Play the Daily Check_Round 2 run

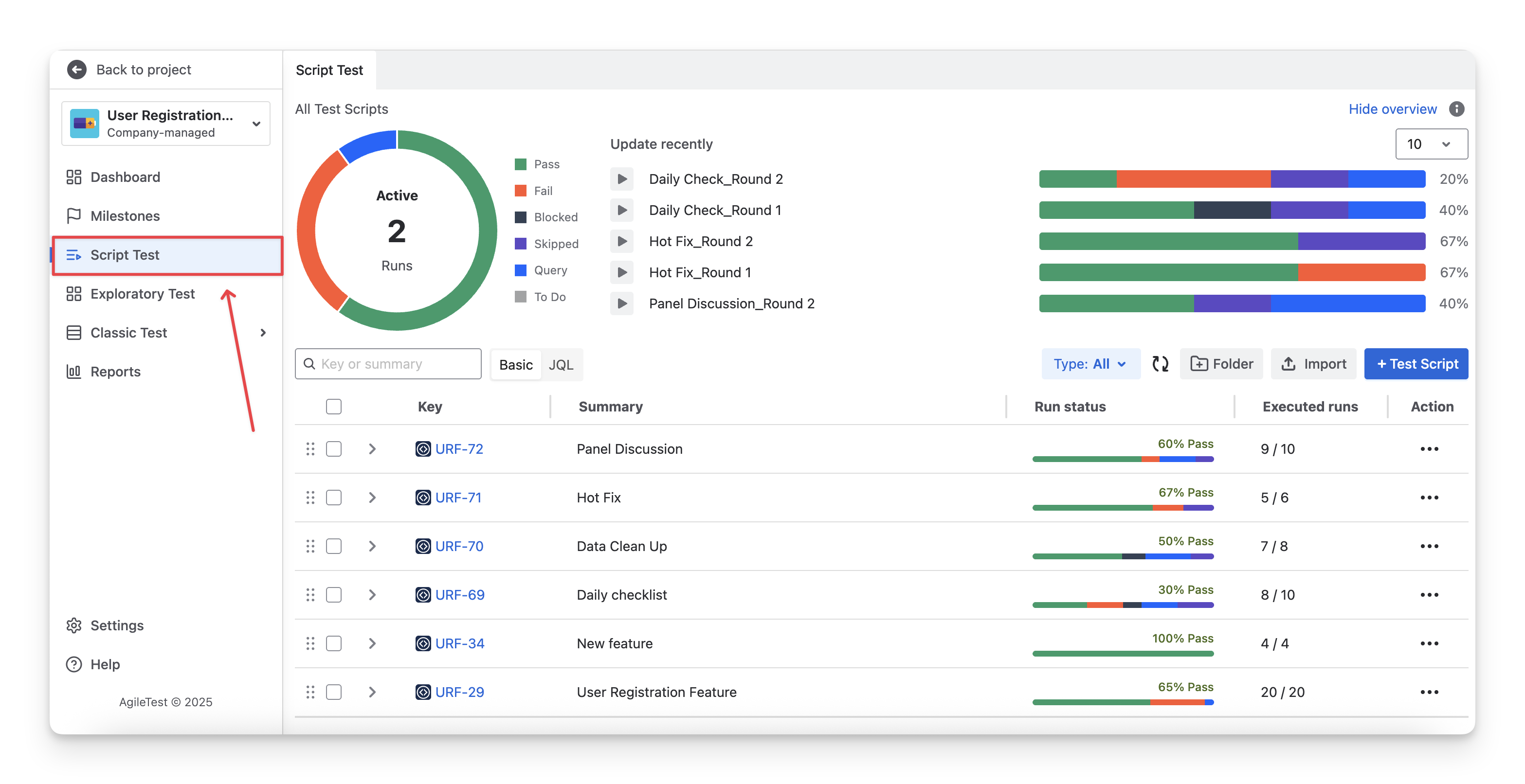[x=621, y=179]
